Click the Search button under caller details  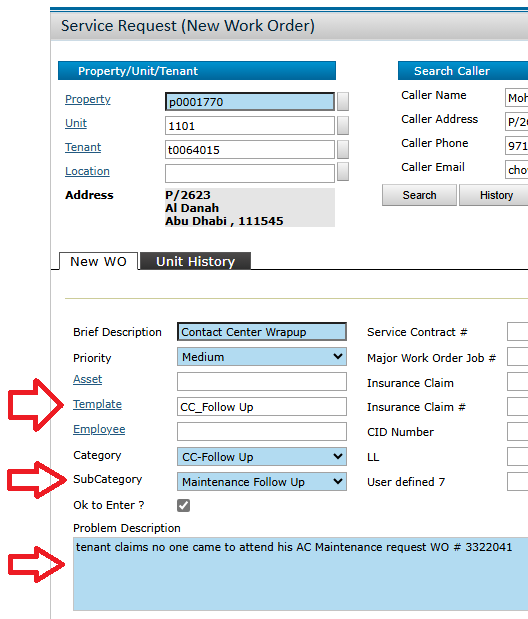(x=419, y=195)
